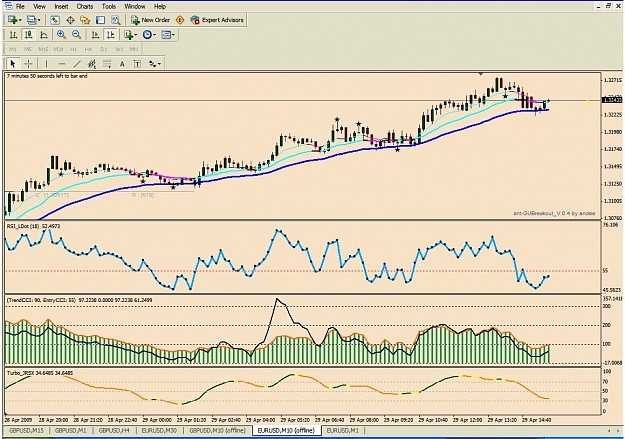Switch to the GBPUSD,M15 chart tab
Screen dimensions: 625x439
point(26,431)
